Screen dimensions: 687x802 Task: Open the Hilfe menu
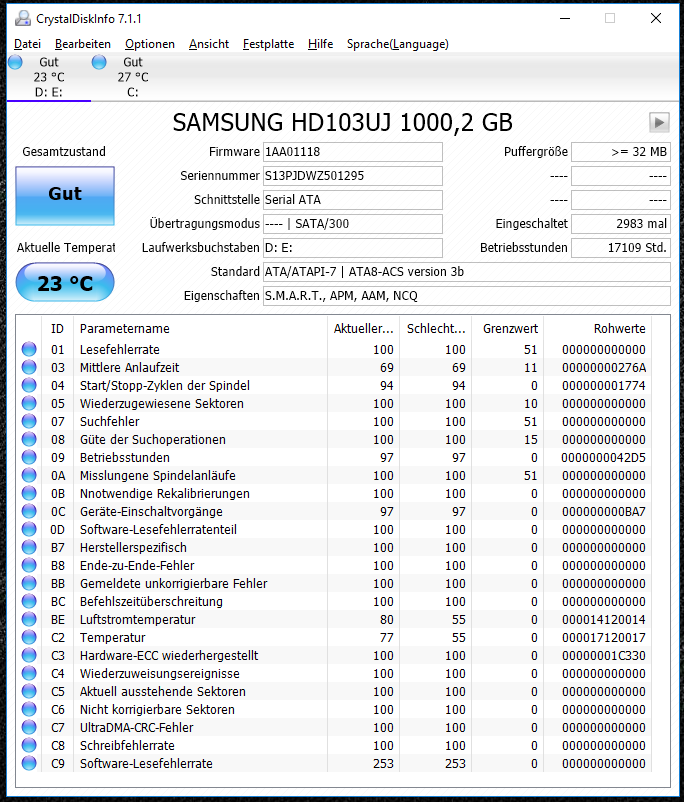click(320, 44)
